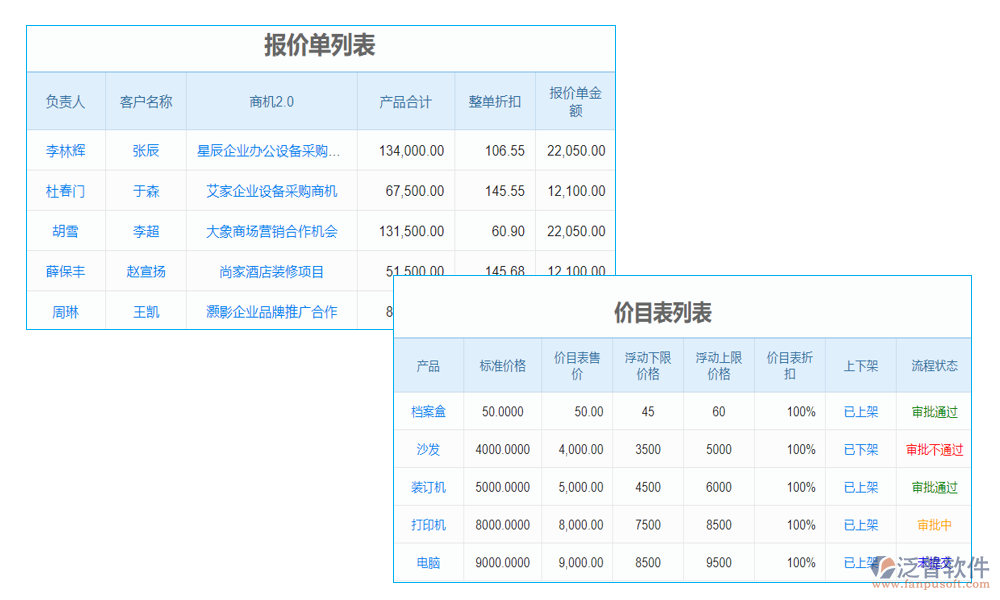Toggle 已上架 status for 档案盒
Screen dimensions: 1000x600
(x=859, y=411)
